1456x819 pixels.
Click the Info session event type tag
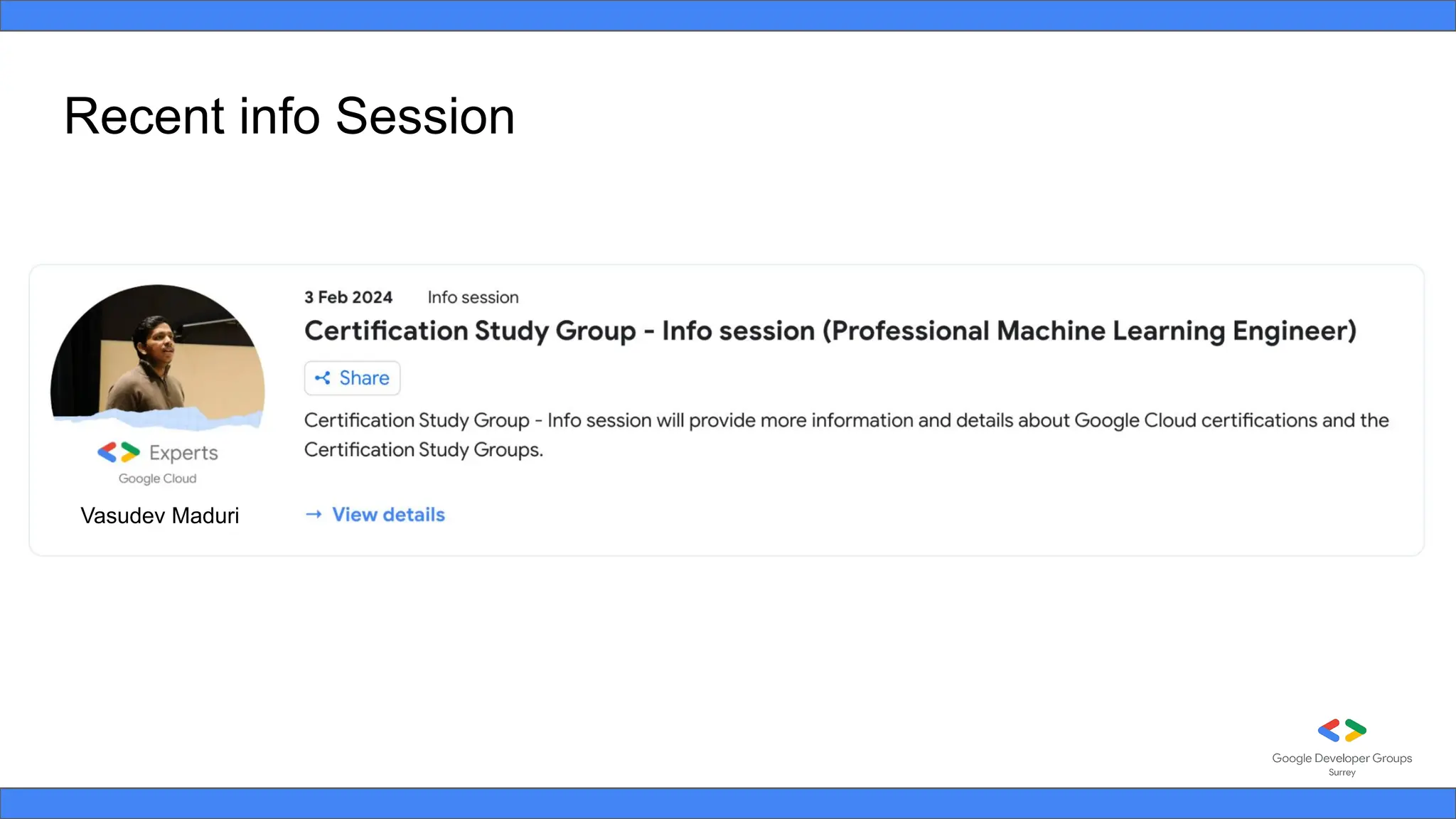pos(473,297)
